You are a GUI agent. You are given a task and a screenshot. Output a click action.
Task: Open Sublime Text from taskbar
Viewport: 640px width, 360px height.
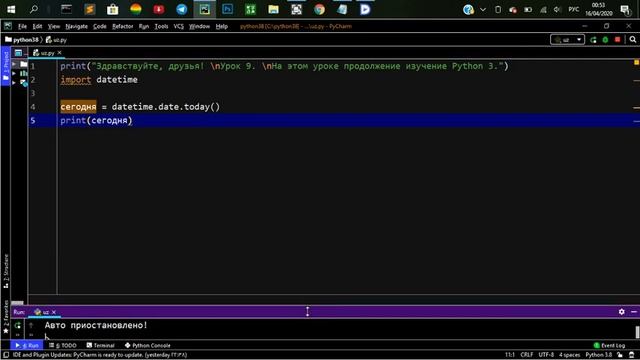point(90,9)
